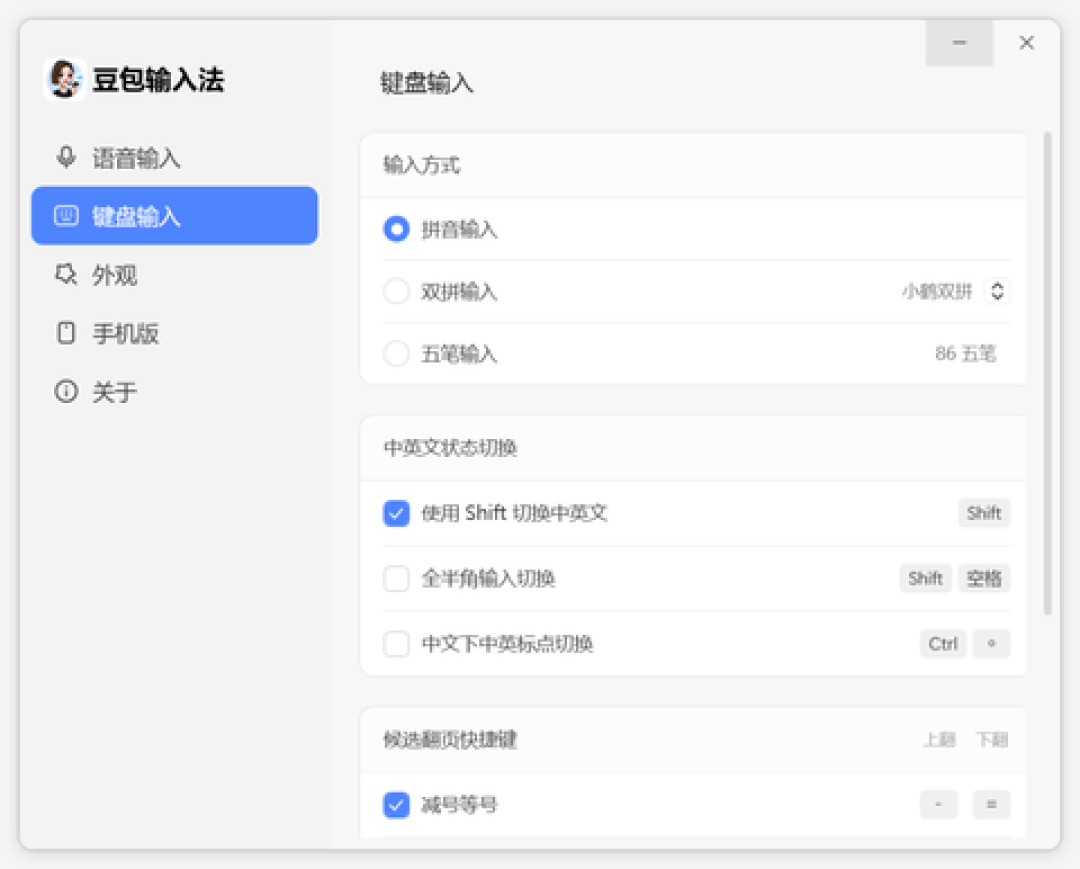Screen dimensions: 1080x869
Task: Open the 小鹤双拼 scheme dropdown
Action: pyautogui.click(x=955, y=291)
